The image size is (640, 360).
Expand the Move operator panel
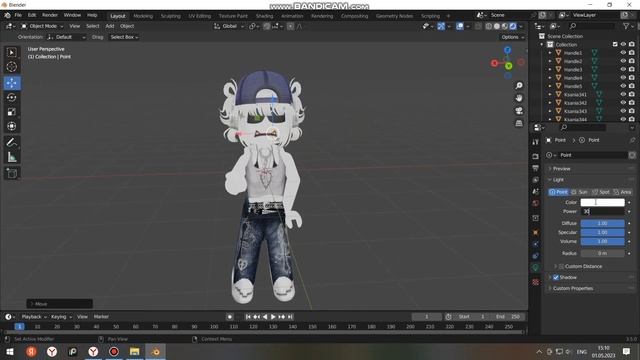(x=60, y=304)
